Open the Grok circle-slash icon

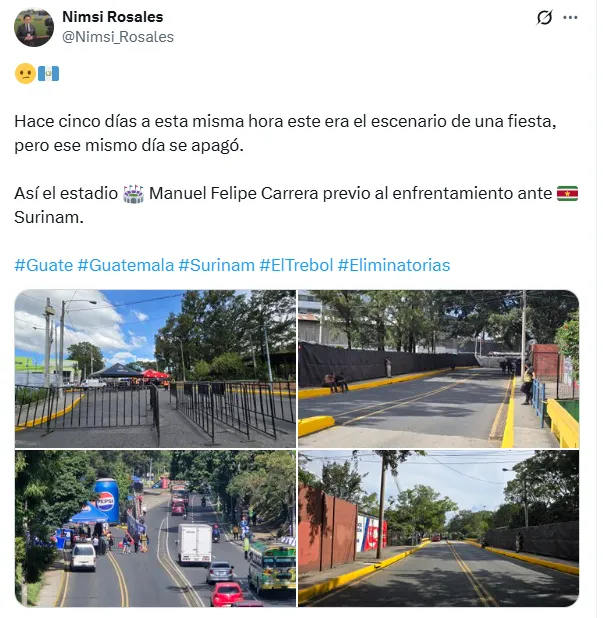click(544, 17)
